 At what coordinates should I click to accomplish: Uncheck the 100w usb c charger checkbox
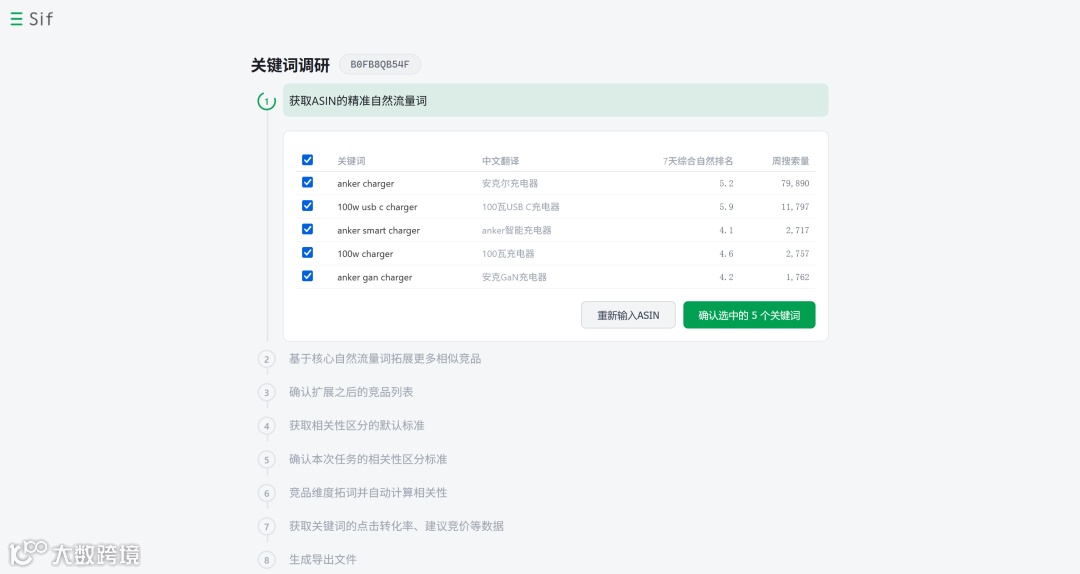pos(307,206)
